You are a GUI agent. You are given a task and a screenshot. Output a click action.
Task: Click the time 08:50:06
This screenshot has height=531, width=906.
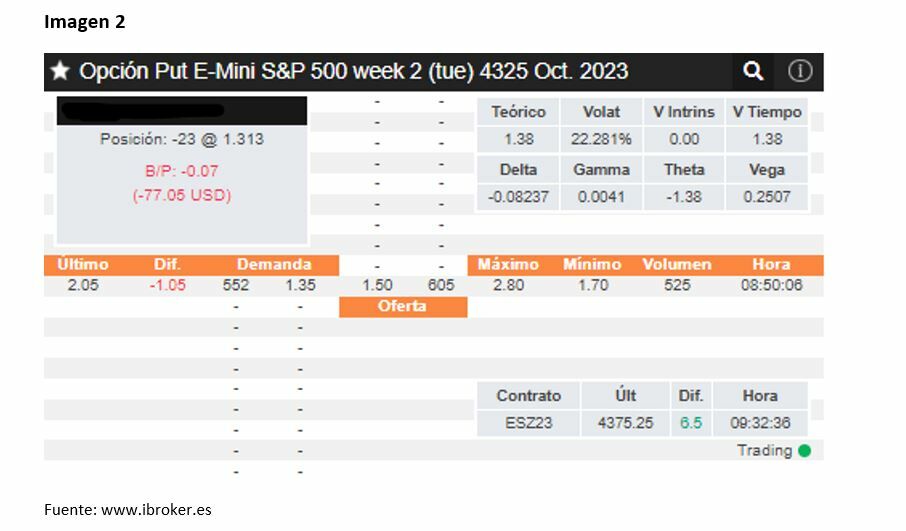click(771, 285)
